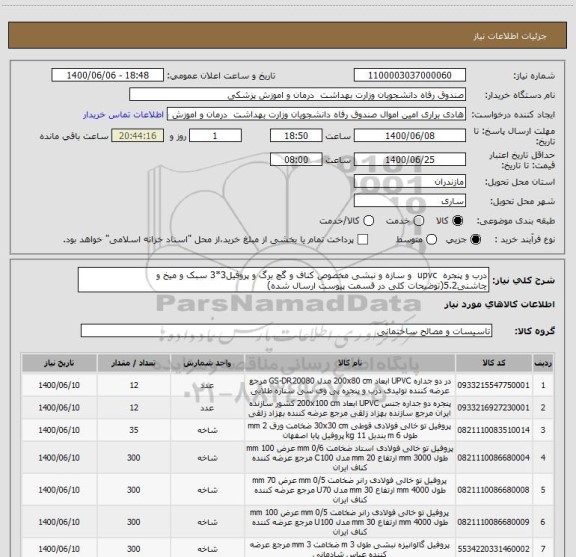Click the need number field 1100003037000060

coord(410,75)
